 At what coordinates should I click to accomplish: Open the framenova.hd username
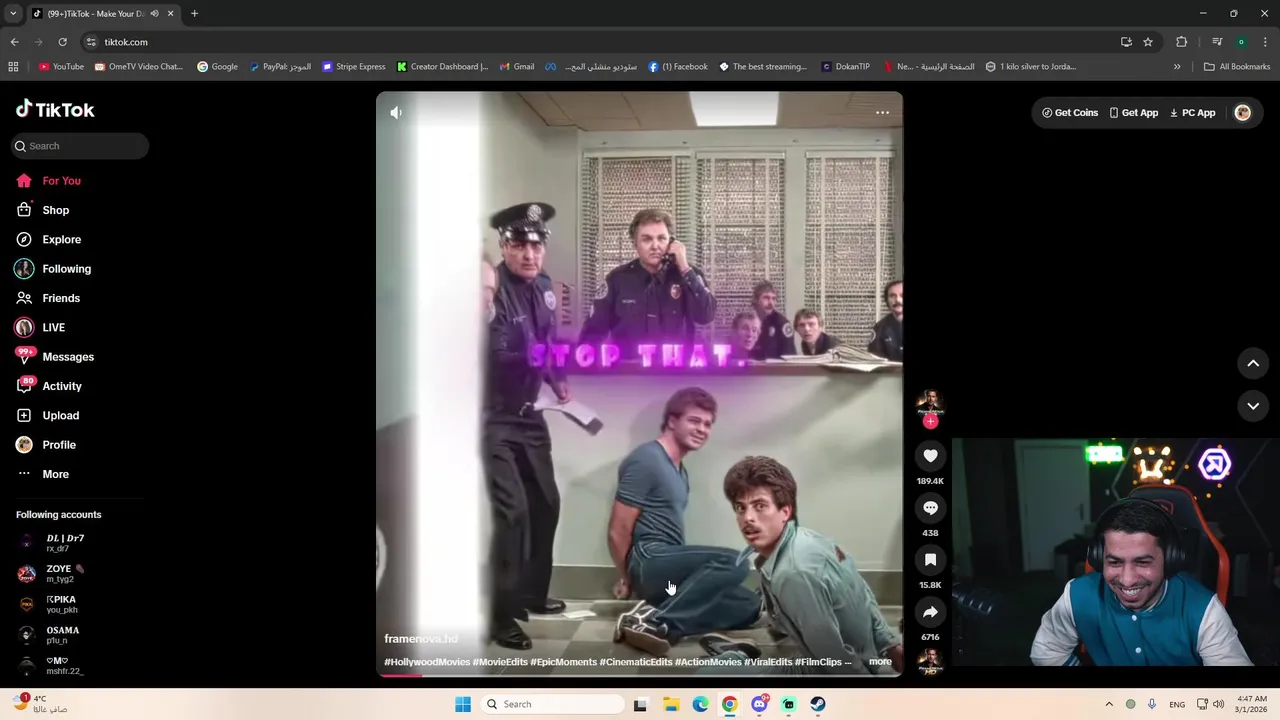tap(421, 639)
